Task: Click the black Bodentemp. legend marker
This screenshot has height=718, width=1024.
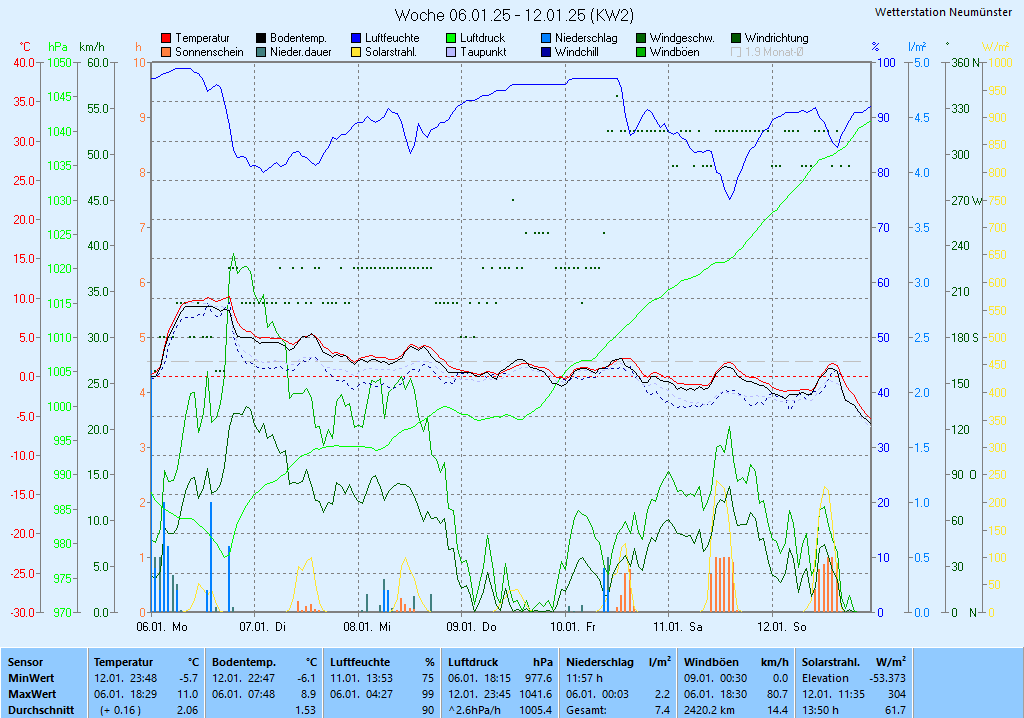Action: coord(261,38)
